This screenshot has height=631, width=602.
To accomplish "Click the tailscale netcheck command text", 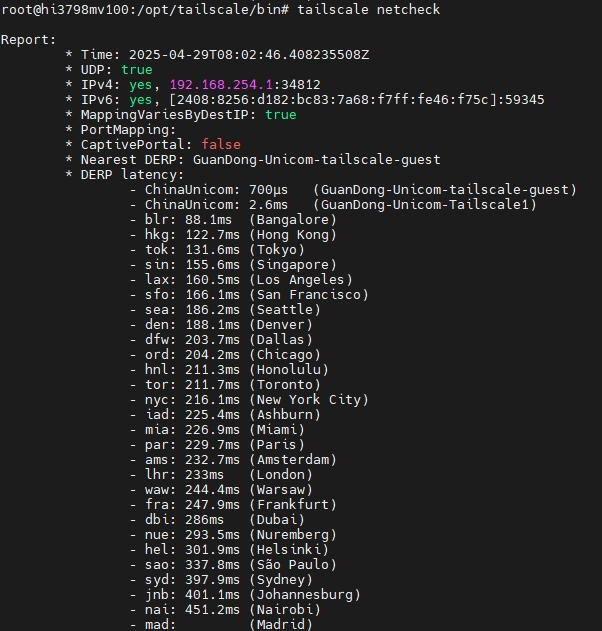I will pyautogui.click(x=369, y=9).
